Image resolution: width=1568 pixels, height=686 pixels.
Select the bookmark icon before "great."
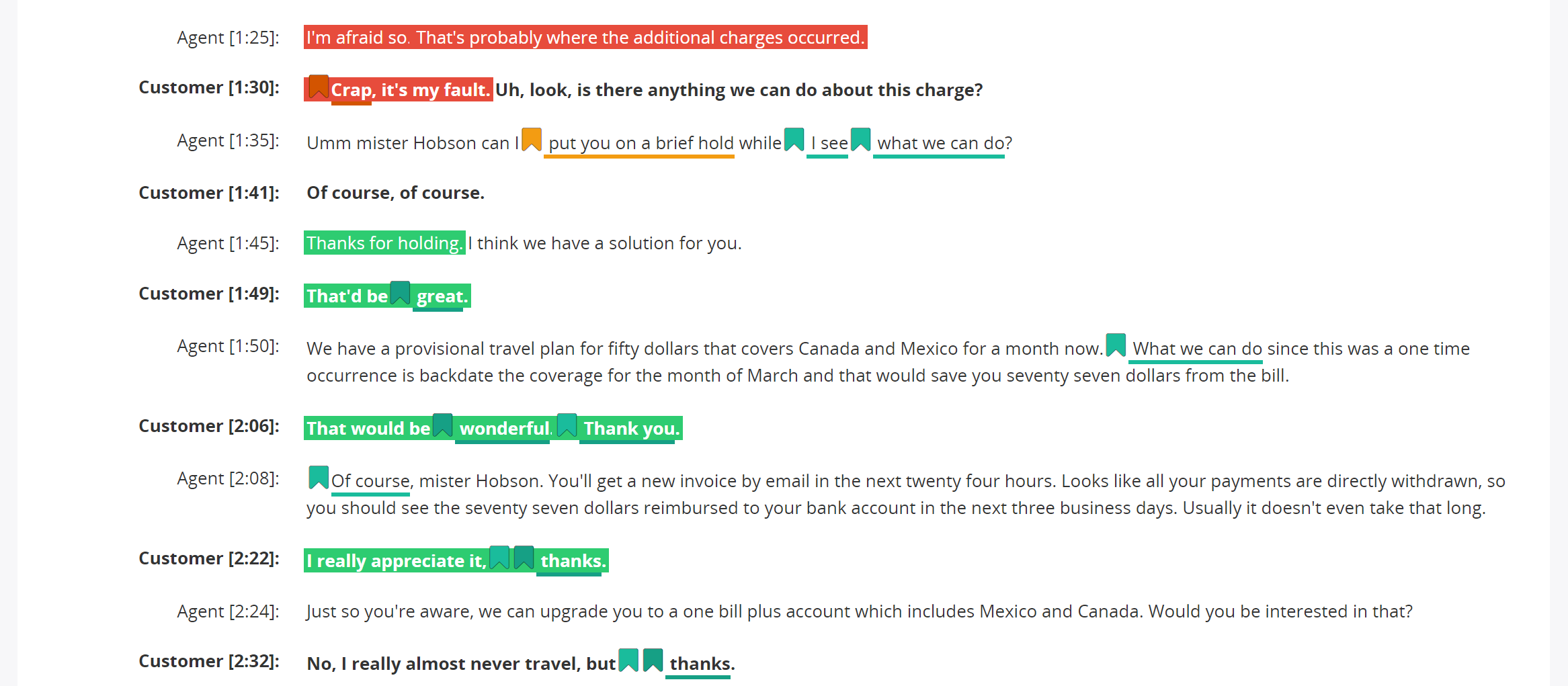point(401,293)
